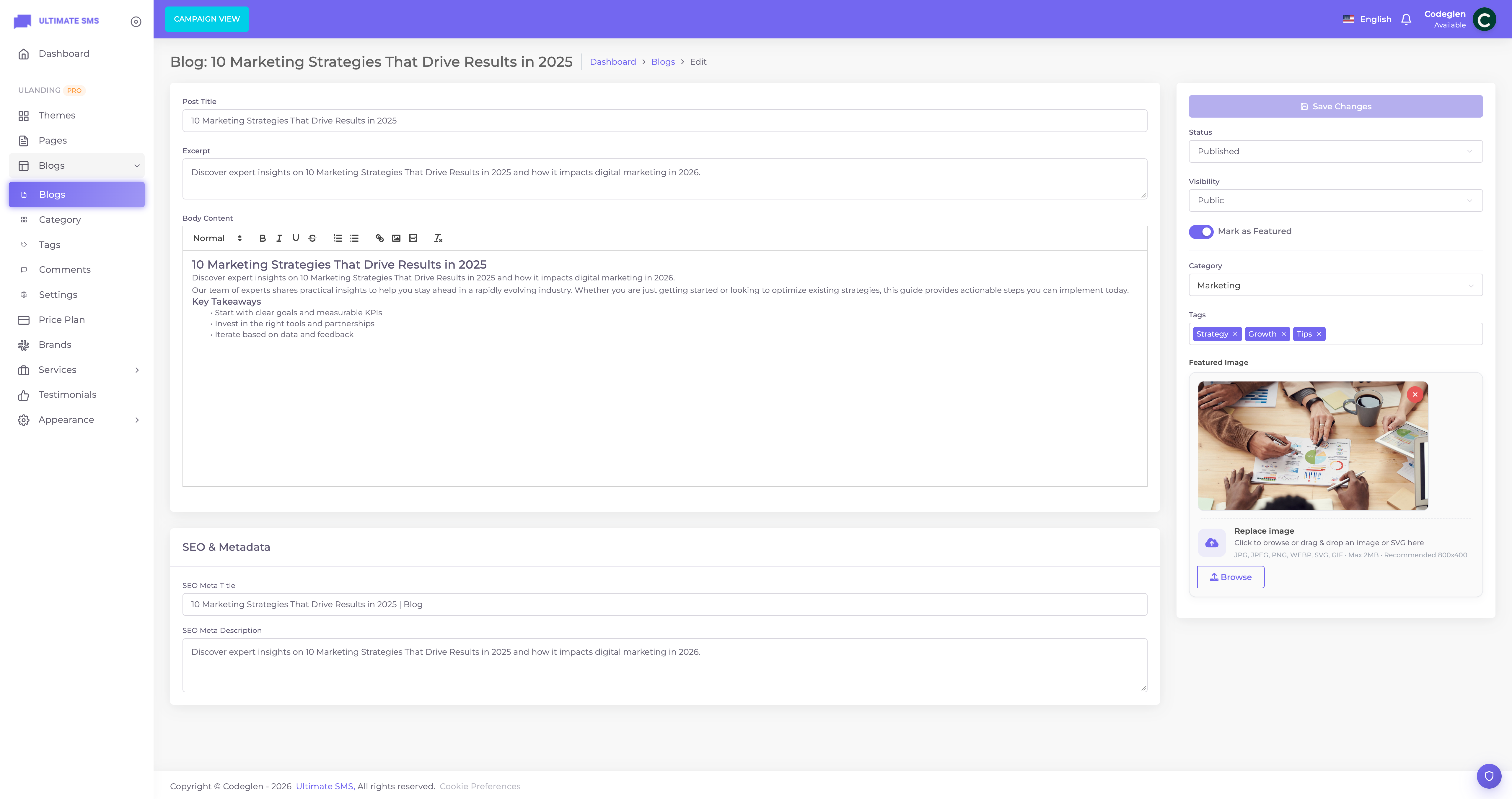Viewport: 1512px width, 799px height.
Task: Insert an image into body content
Action: [x=396, y=238]
